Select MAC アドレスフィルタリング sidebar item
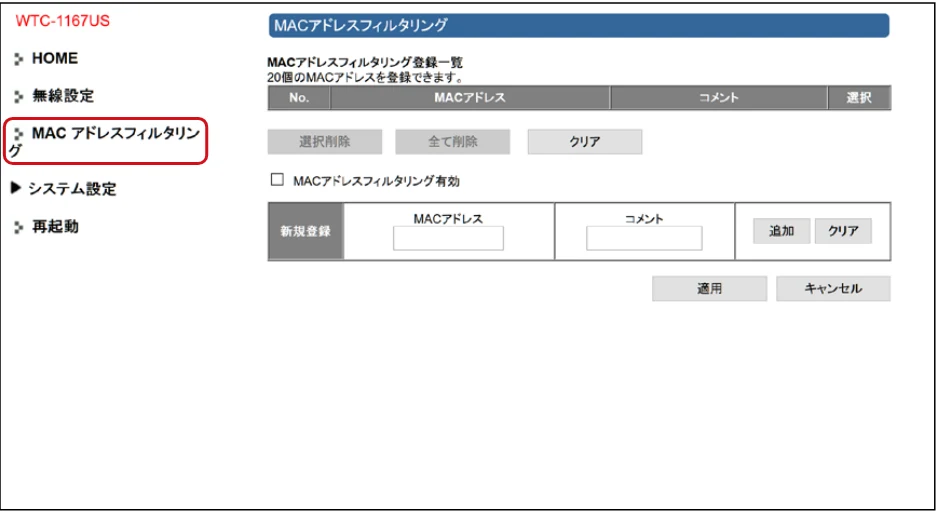The image size is (938, 513). pyautogui.click(x=105, y=141)
